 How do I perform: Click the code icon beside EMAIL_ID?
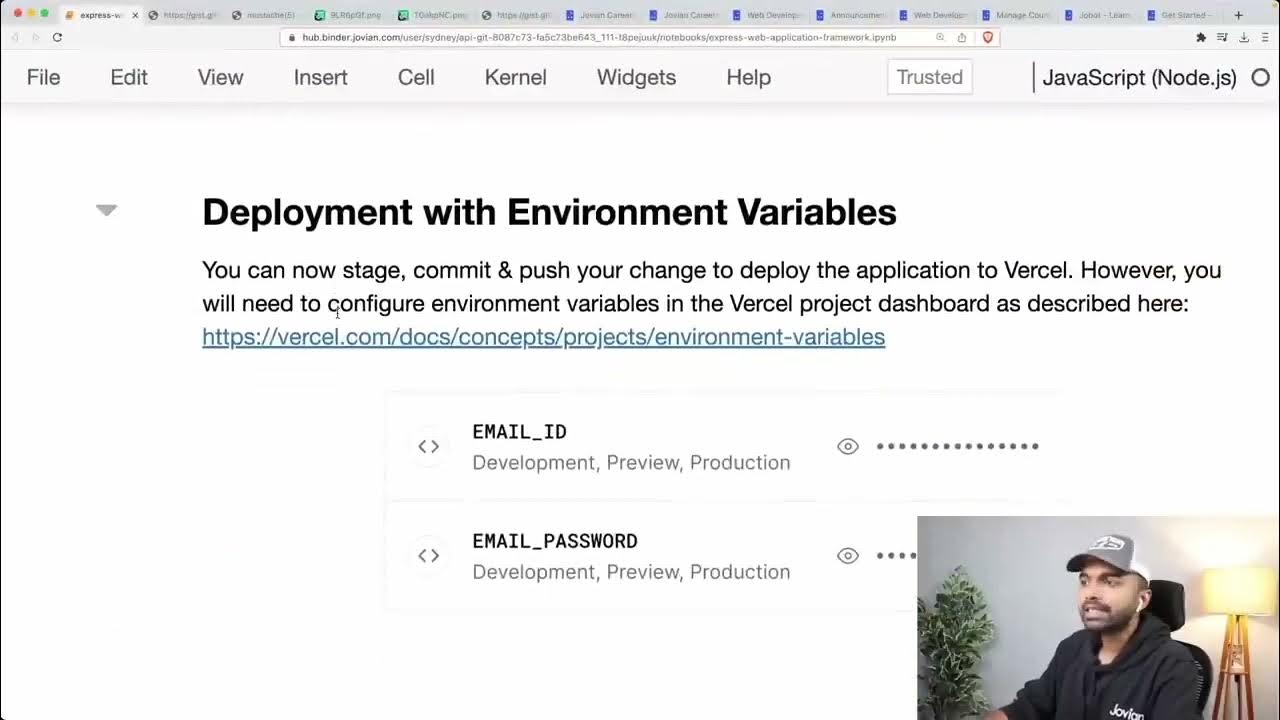click(x=429, y=447)
